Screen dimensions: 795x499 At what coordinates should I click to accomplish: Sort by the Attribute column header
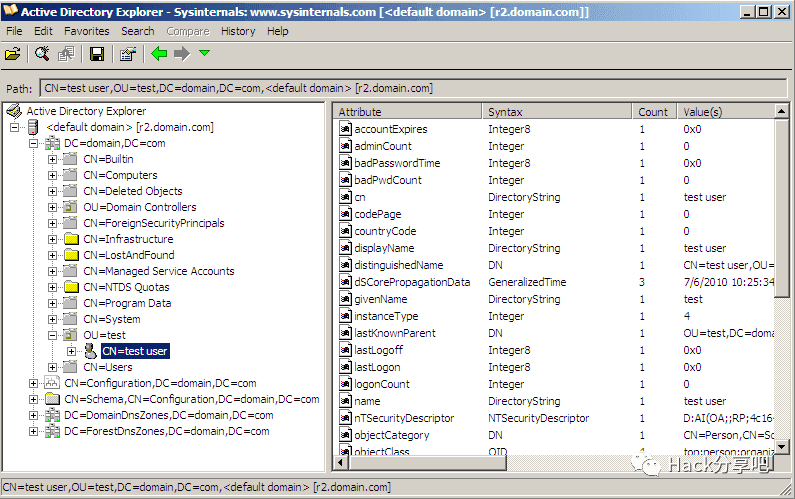click(x=407, y=112)
